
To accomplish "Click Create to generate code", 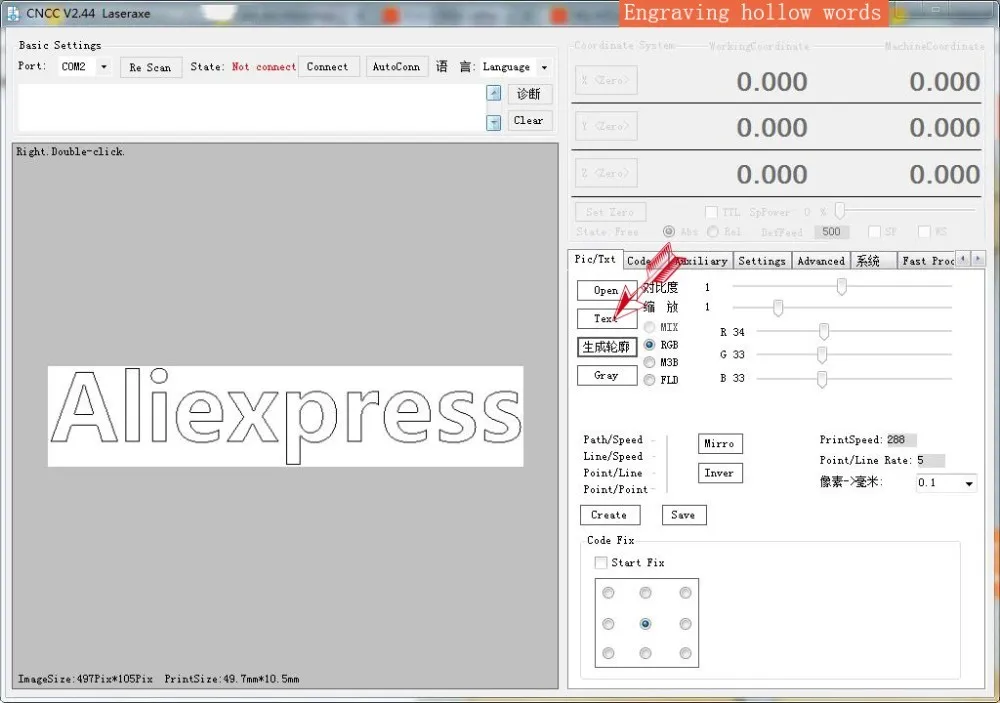I will coord(609,515).
